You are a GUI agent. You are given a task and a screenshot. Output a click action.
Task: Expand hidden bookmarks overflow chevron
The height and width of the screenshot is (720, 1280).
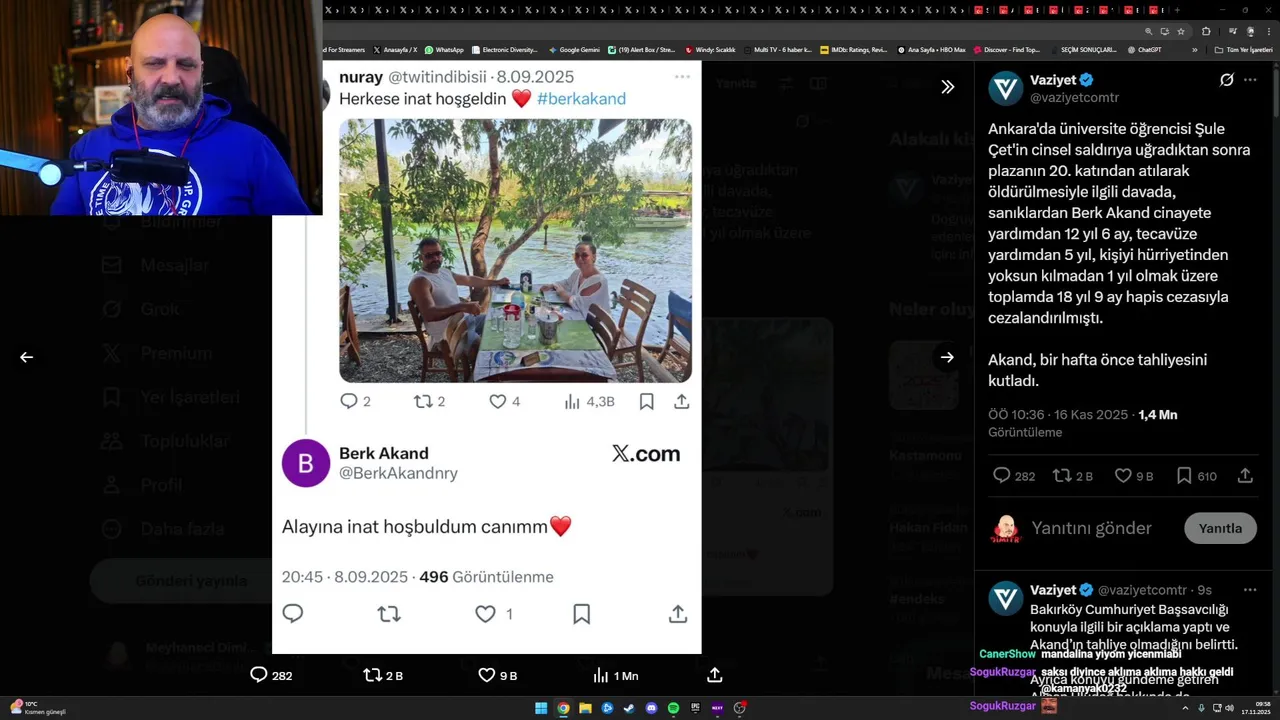pyautogui.click(x=1197, y=49)
